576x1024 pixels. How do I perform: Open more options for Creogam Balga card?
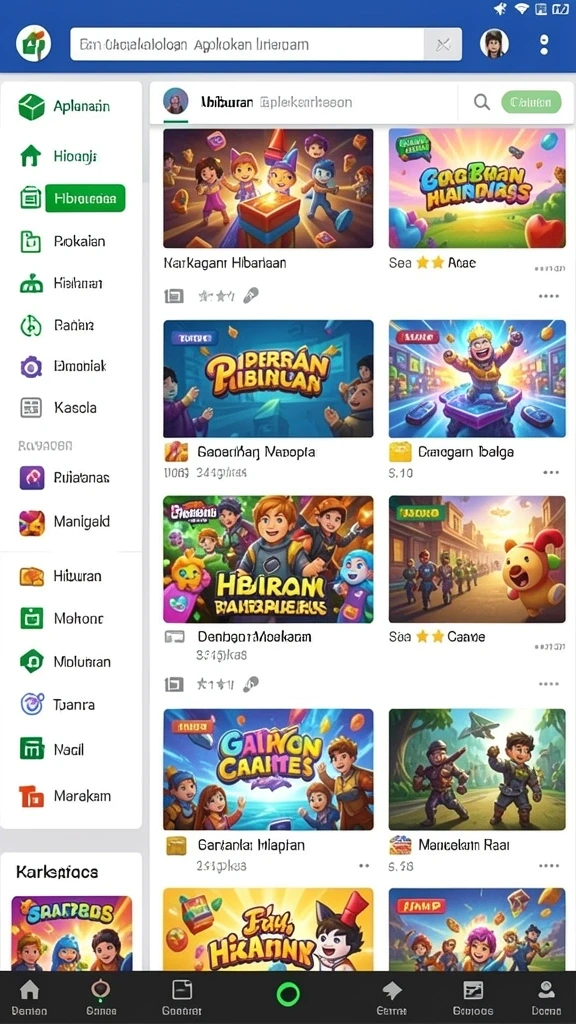[x=551, y=472]
